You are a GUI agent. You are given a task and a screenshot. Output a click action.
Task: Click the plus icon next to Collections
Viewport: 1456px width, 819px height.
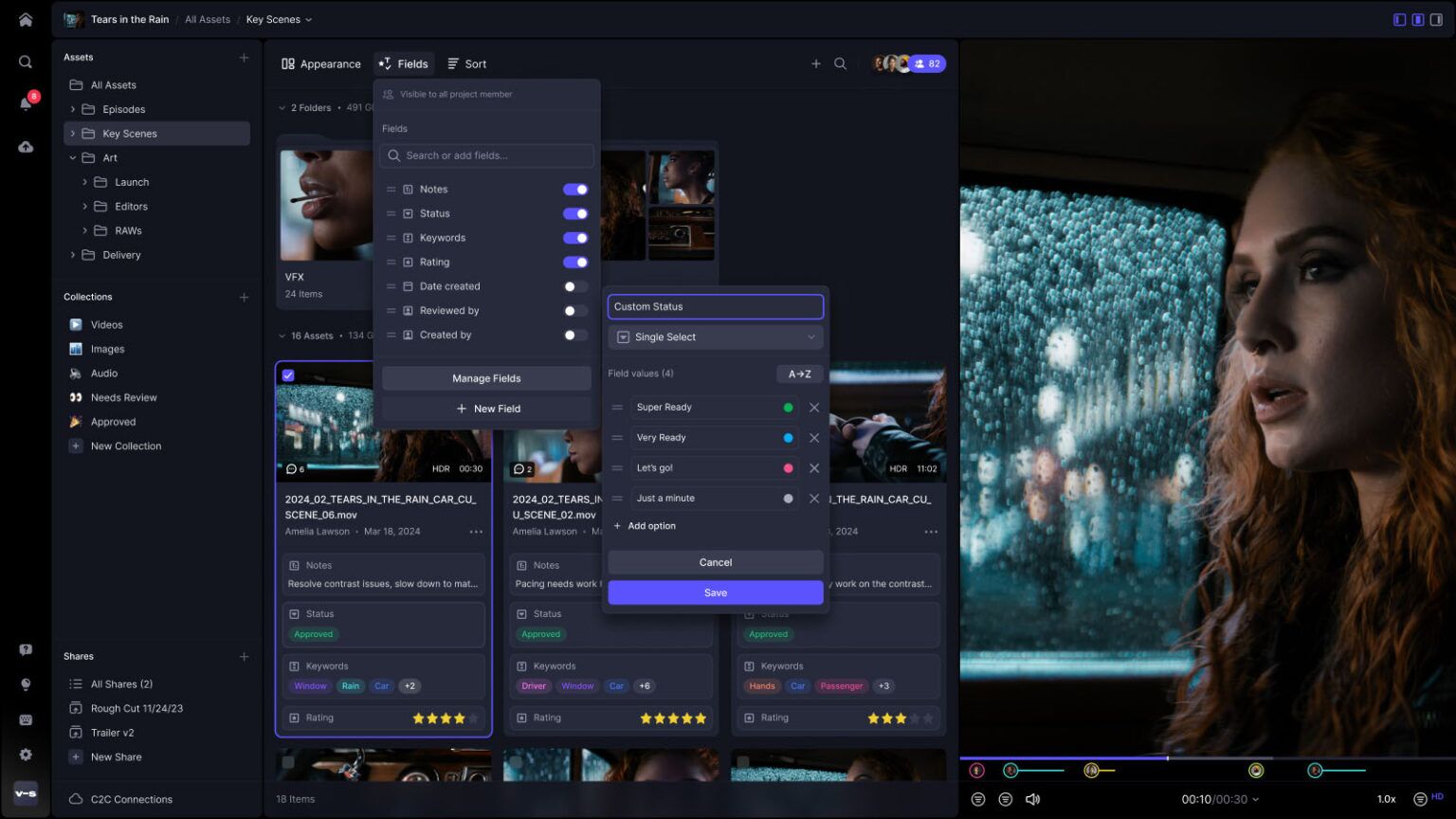[x=244, y=297]
